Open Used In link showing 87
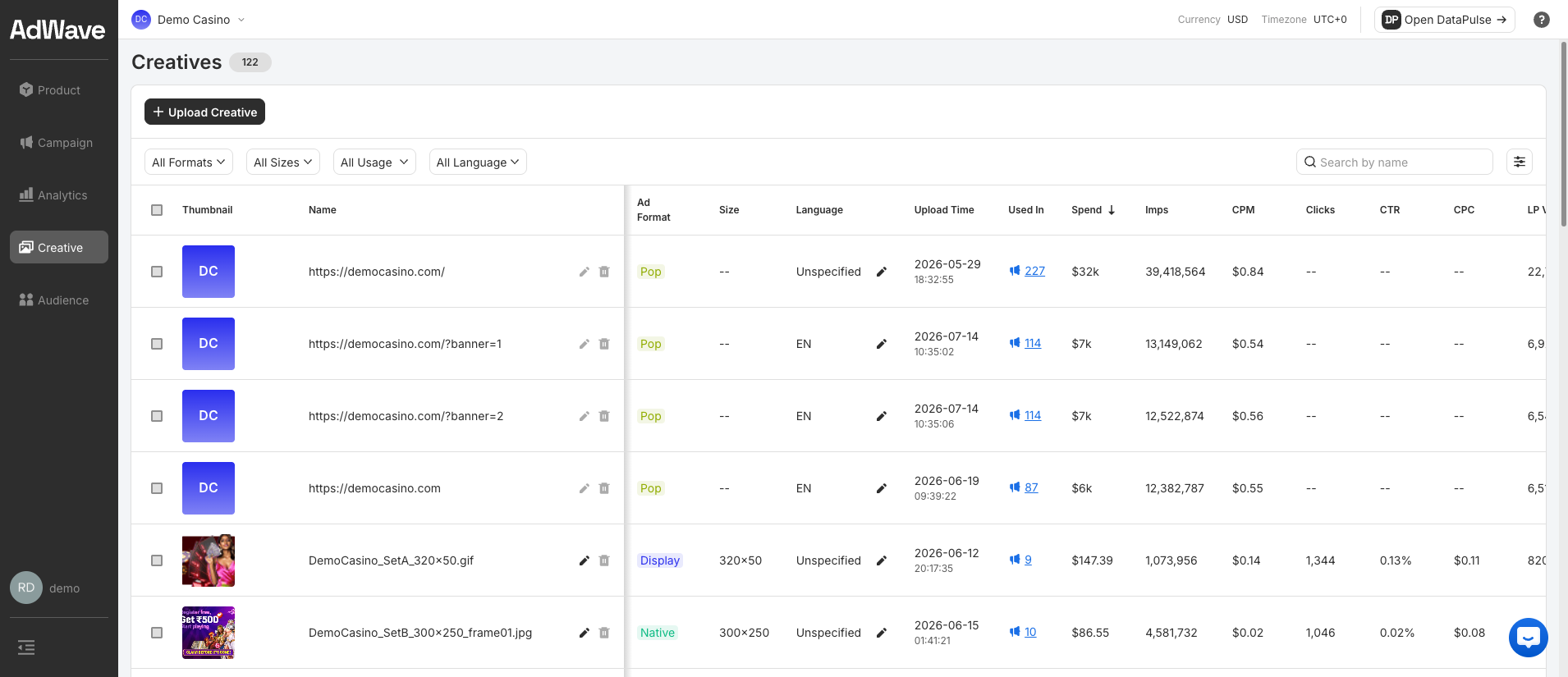The width and height of the screenshot is (1568, 677). [1031, 487]
